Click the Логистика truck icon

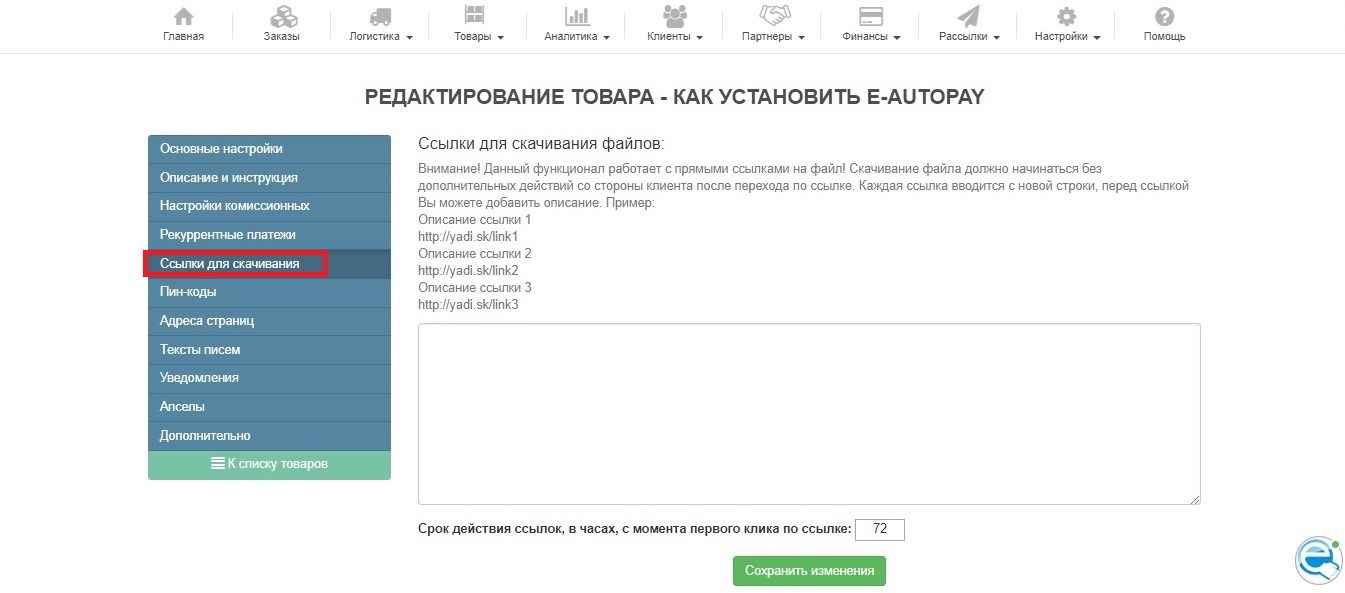(x=380, y=17)
